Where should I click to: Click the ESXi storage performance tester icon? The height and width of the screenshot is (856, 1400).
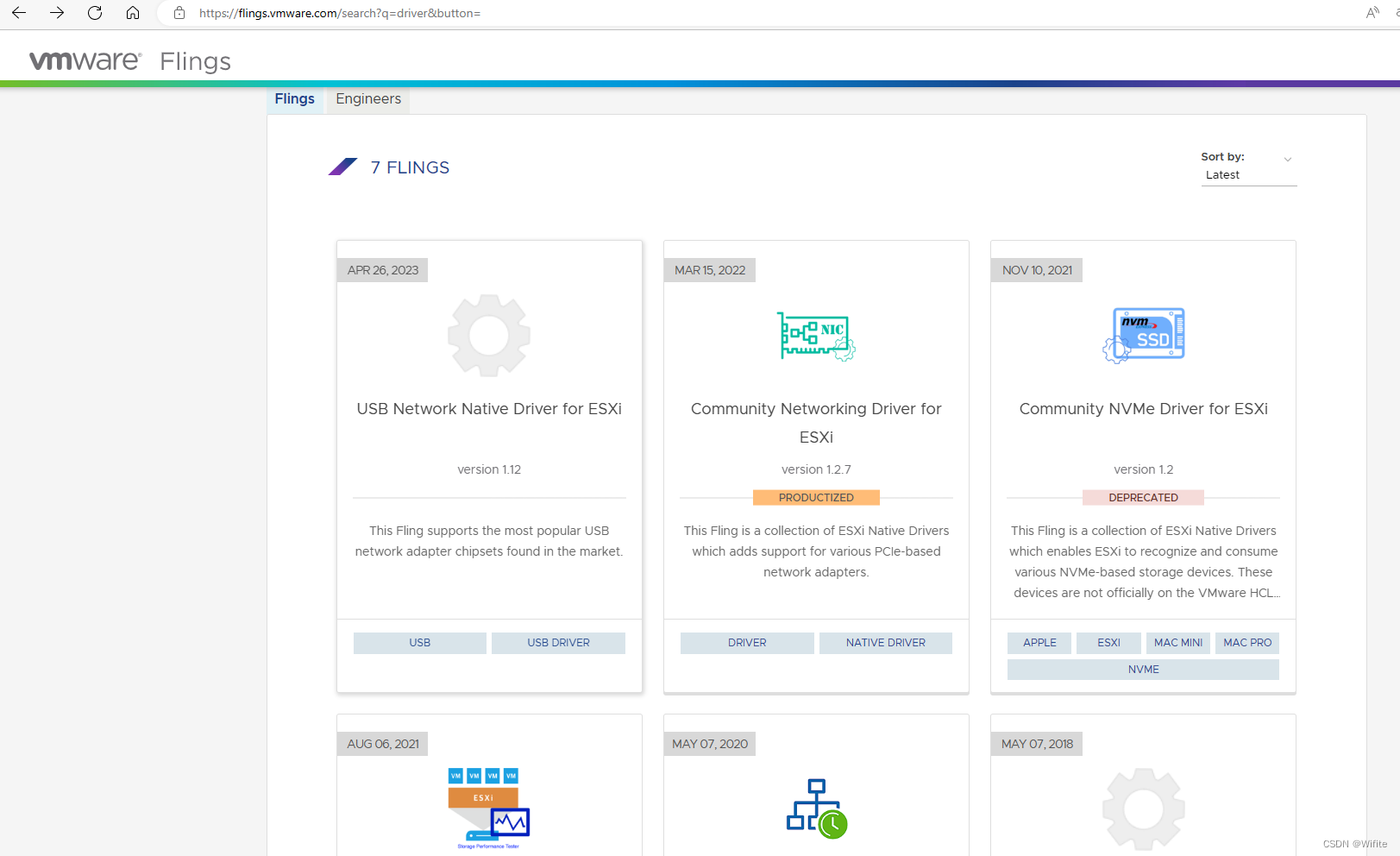[x=489, y=809]
